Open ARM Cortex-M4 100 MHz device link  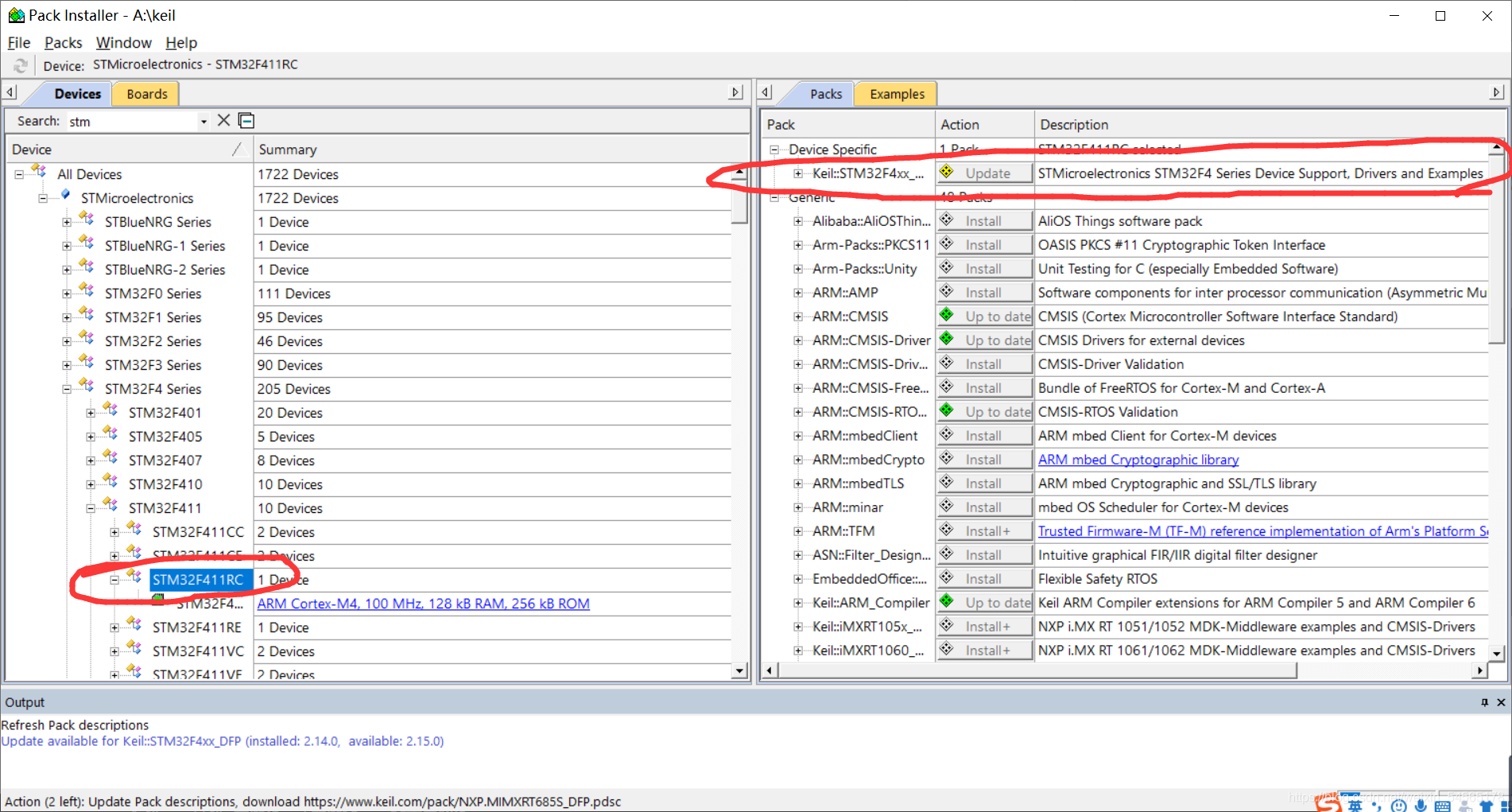[x=423, y=604]
